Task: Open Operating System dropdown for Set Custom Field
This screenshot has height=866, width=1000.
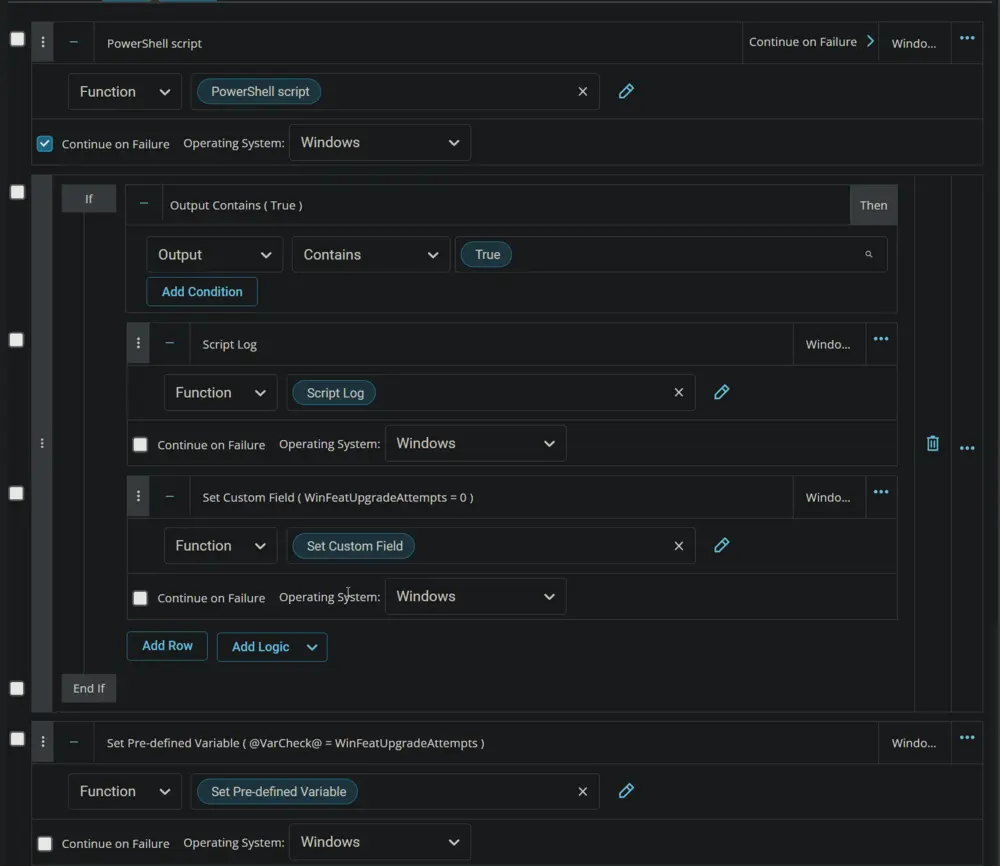Action: click(476, 597)
